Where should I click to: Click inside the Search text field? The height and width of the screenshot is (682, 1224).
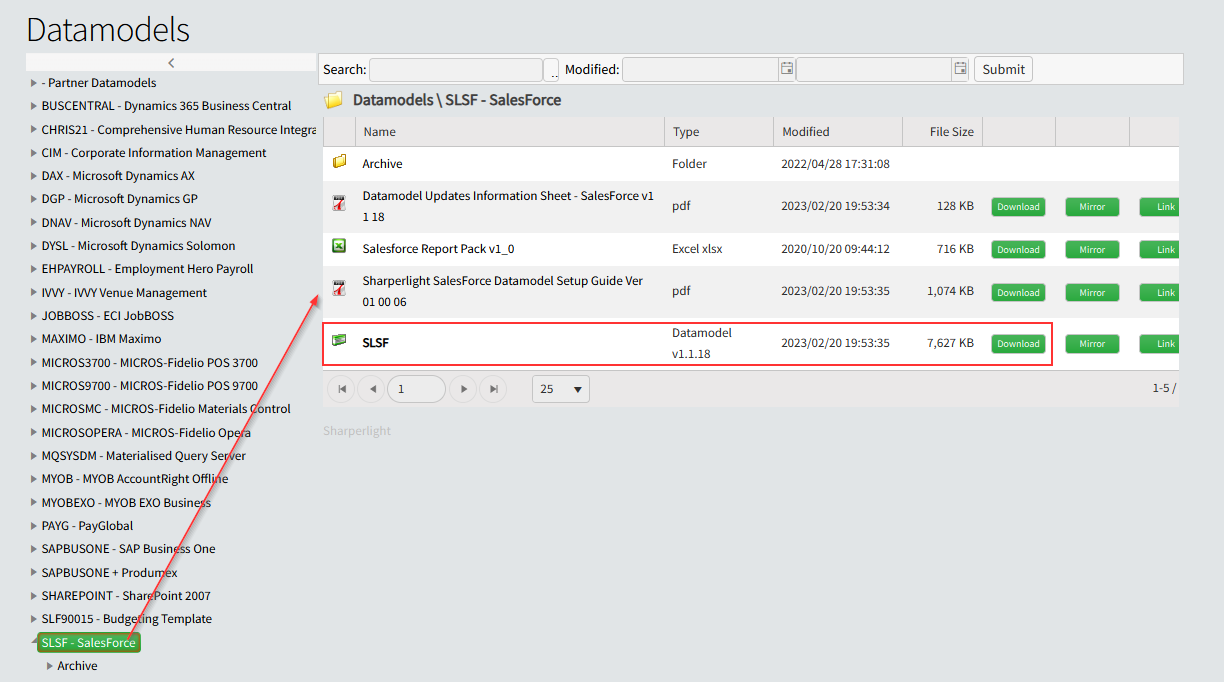click(x=456, y=69)
